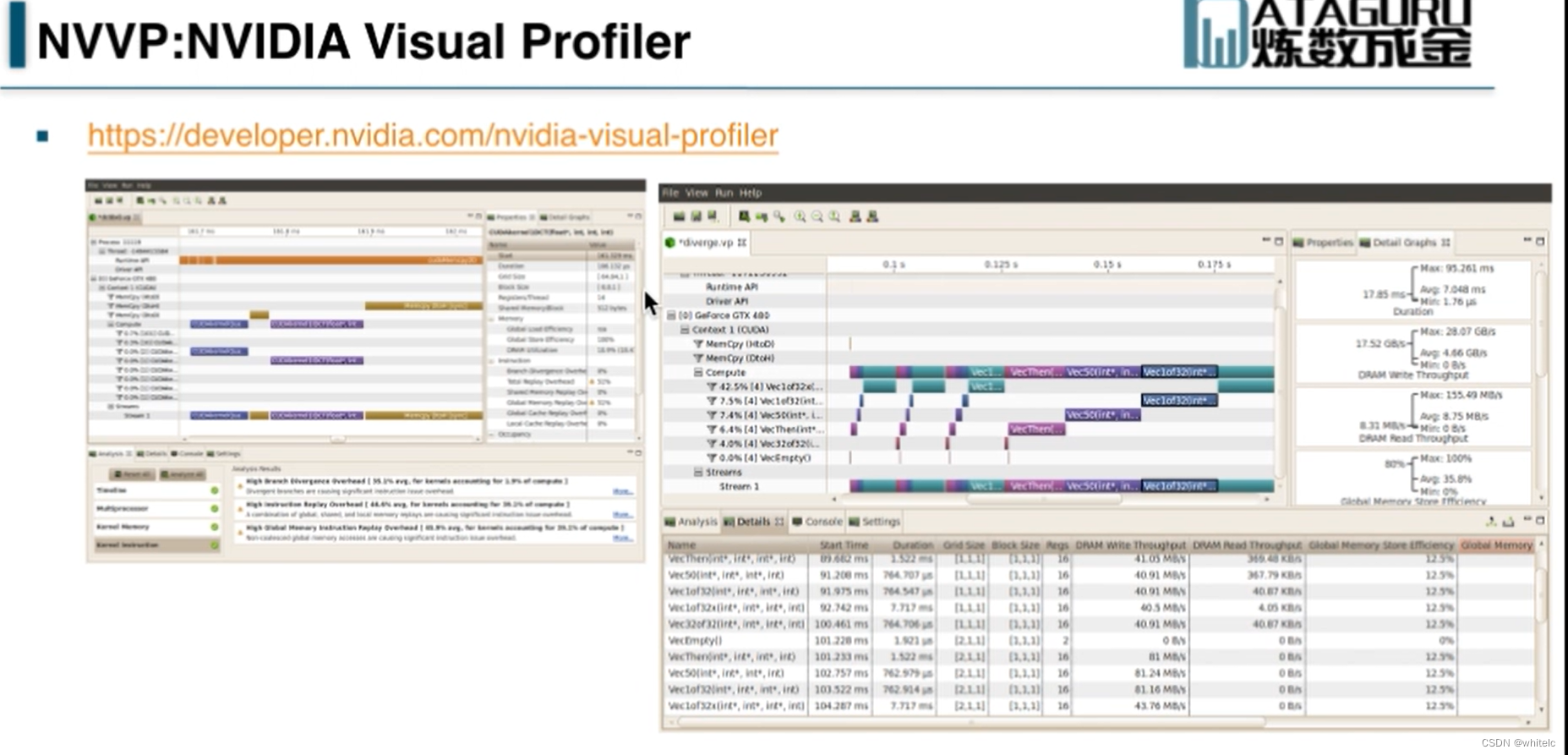This screenshot has width=1568, height=755.
Task: Click More link for Branch Divergence Overhead
Action: point(623,491)
